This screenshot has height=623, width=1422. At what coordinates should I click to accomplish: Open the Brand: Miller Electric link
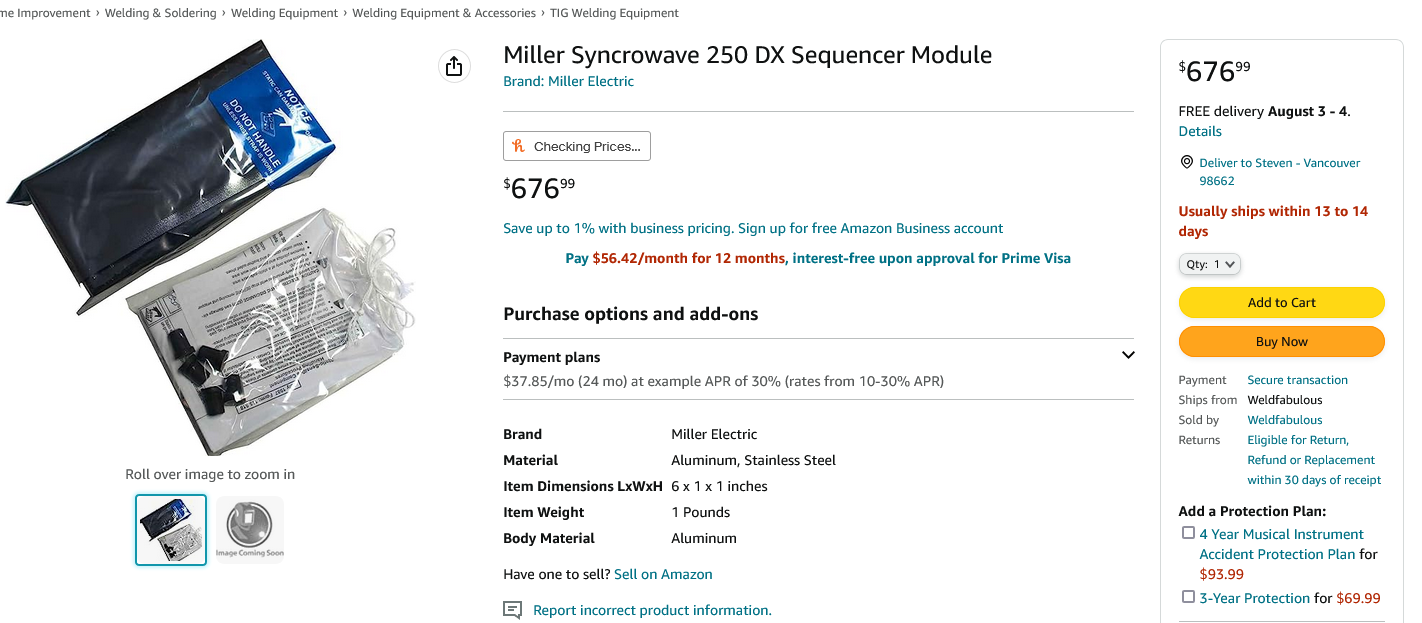568,81
